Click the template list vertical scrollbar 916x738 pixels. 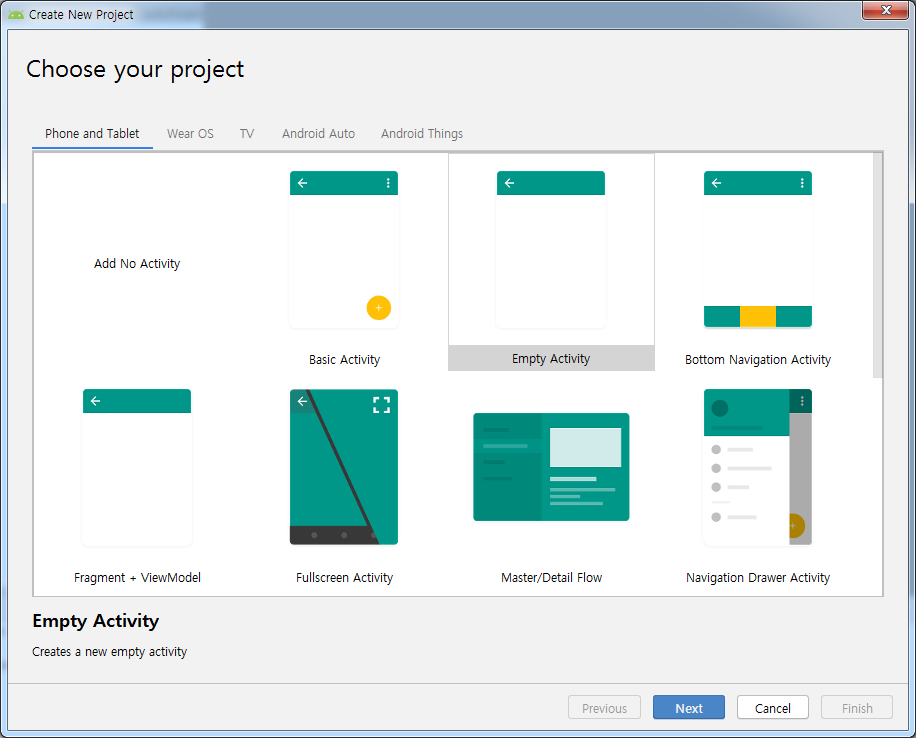coord(877,265)
